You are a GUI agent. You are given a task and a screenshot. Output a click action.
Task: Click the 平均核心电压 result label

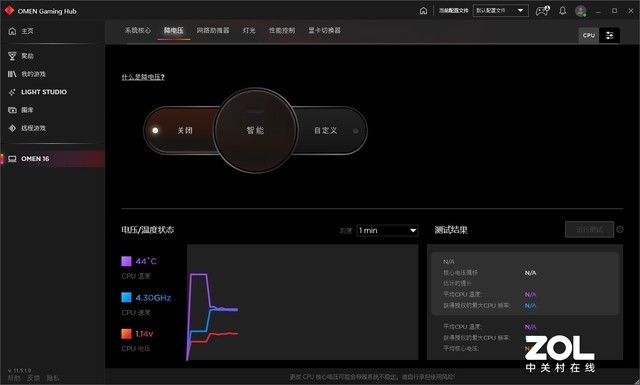click(461, 348)
